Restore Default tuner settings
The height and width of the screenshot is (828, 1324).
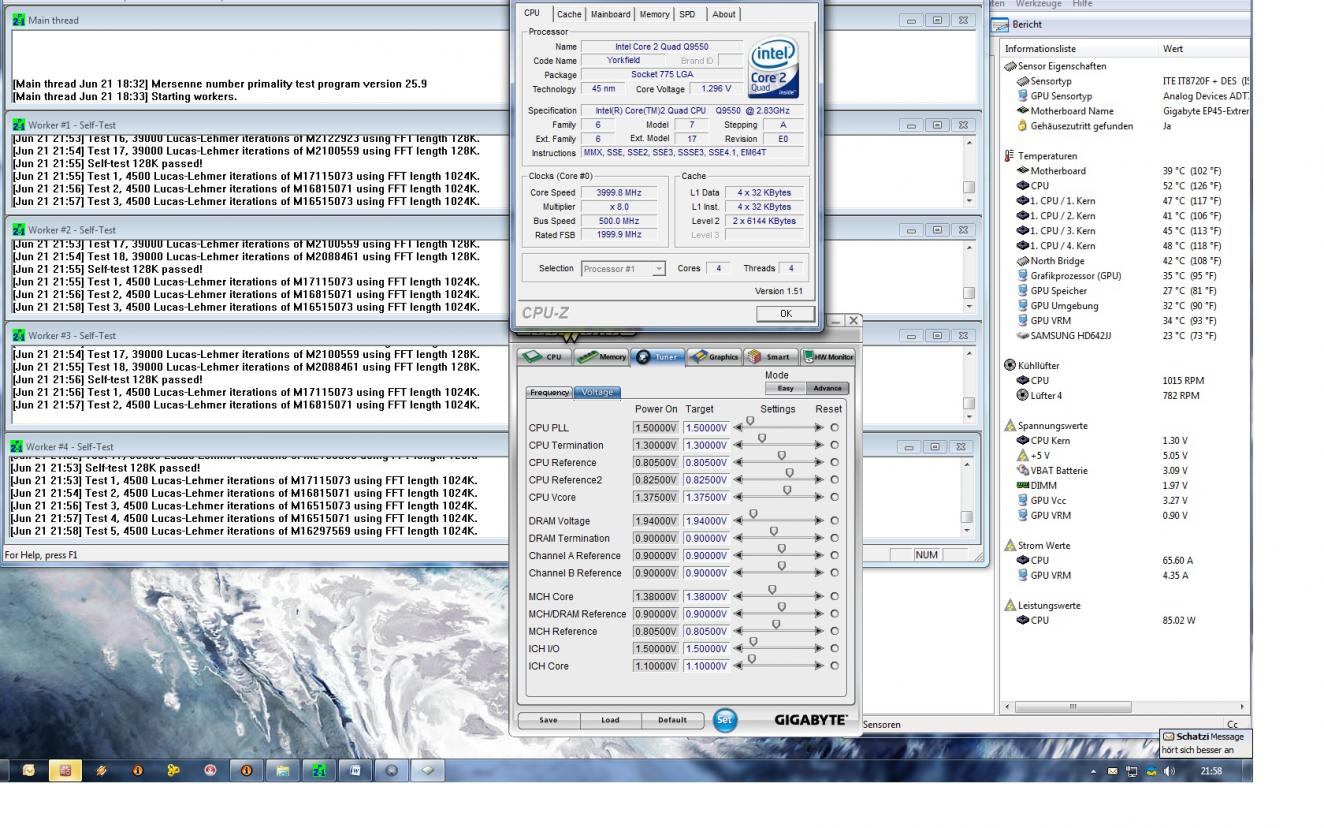click(x=672, y=719)
